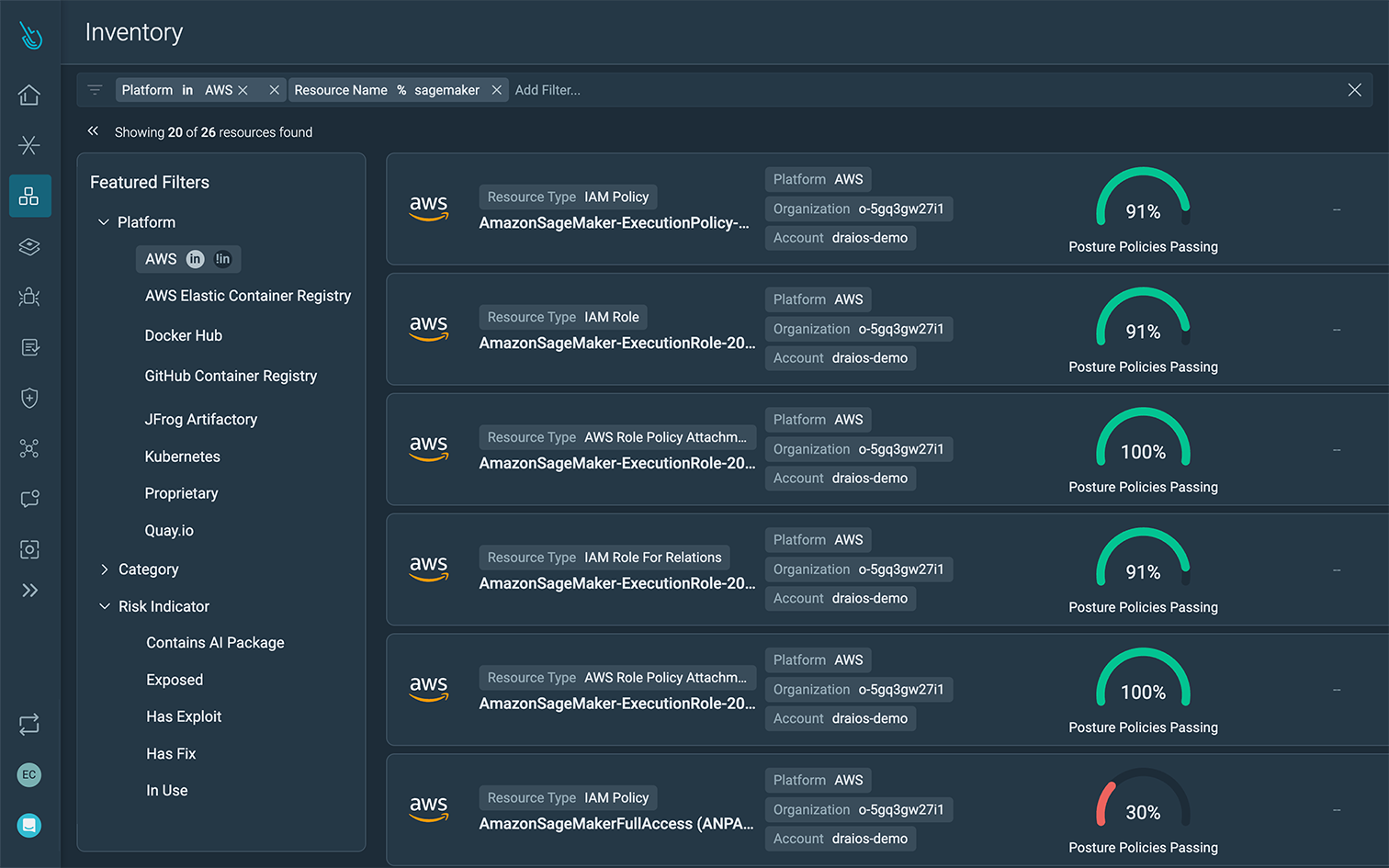The height and width of the screenshot is (868, 1389).
Task: Filter by Has Fix
Action: click(171, 753)
